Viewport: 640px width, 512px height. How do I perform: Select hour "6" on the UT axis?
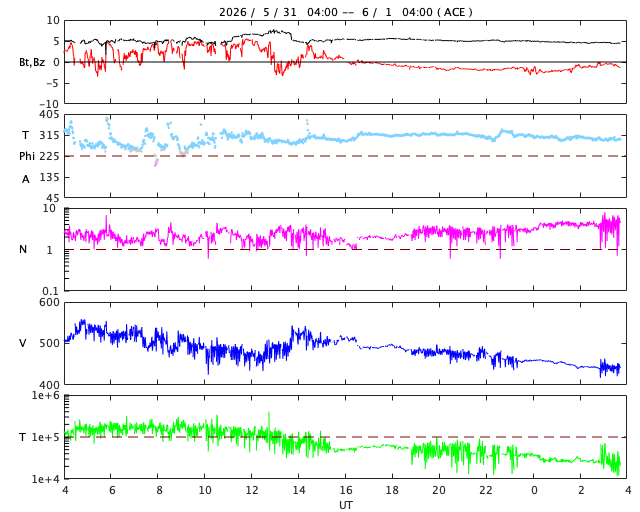pyautogui.click(x=112, y=490)
